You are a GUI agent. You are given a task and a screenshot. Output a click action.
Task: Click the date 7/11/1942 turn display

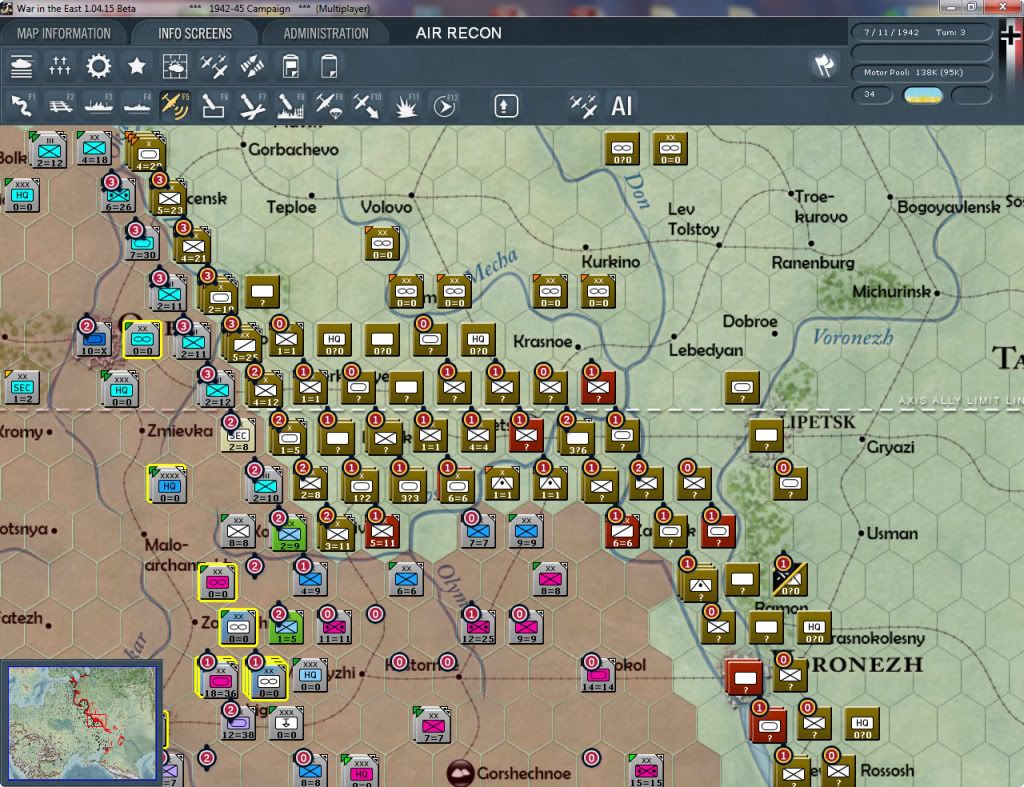click(x=921, y=32)
